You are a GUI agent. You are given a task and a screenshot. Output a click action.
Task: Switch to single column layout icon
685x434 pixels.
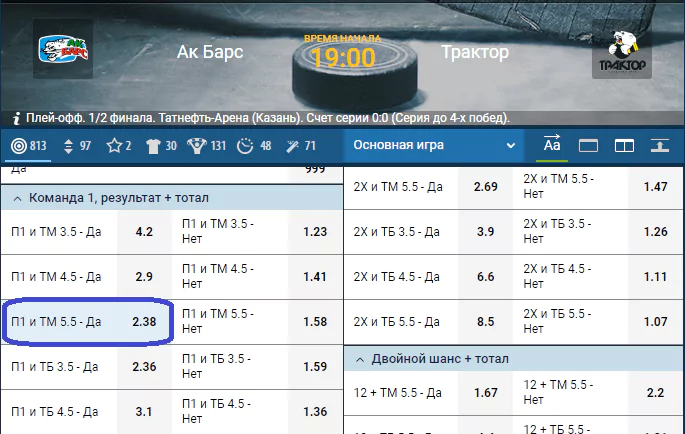pyautogui.click(x=588, y=146)
